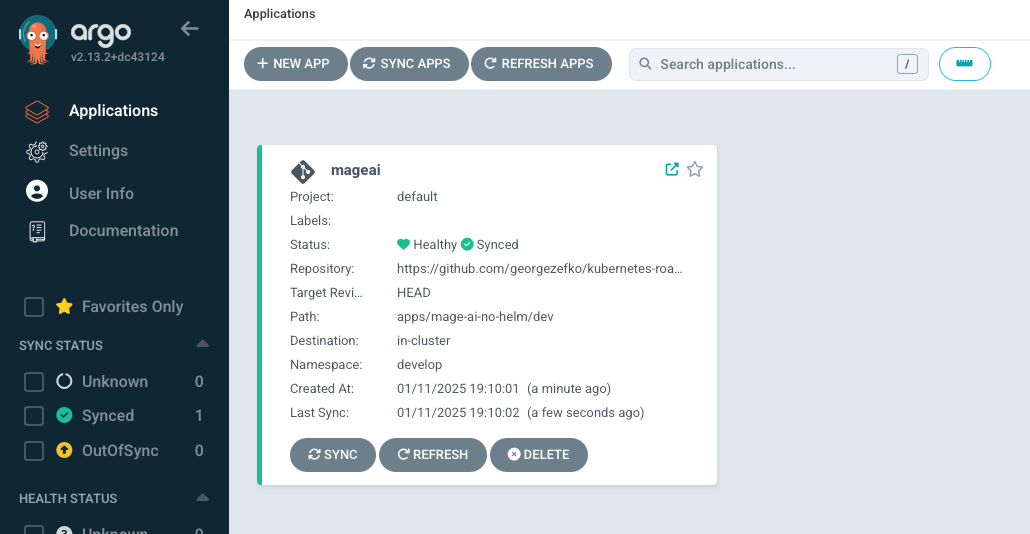The height and width of the screenshot is (534, 1030).
Task: Click the Argo octopus logo
Action: (x=37, y=39)
